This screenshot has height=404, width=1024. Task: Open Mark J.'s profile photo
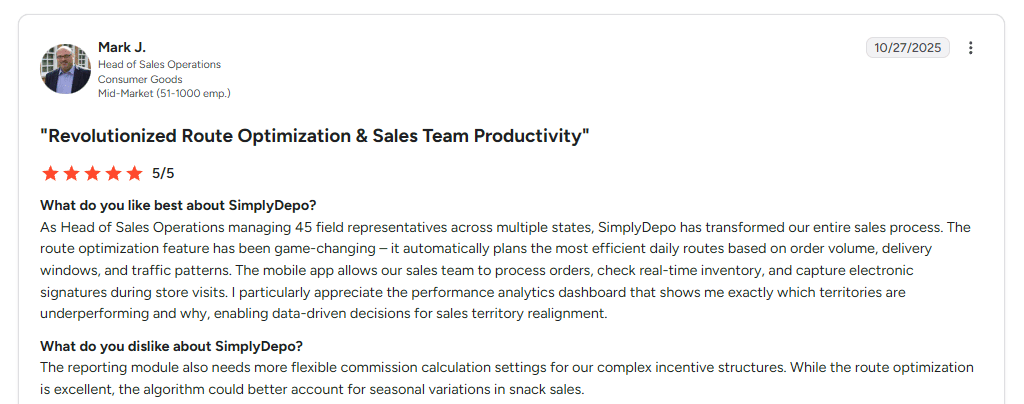[65, 69]
